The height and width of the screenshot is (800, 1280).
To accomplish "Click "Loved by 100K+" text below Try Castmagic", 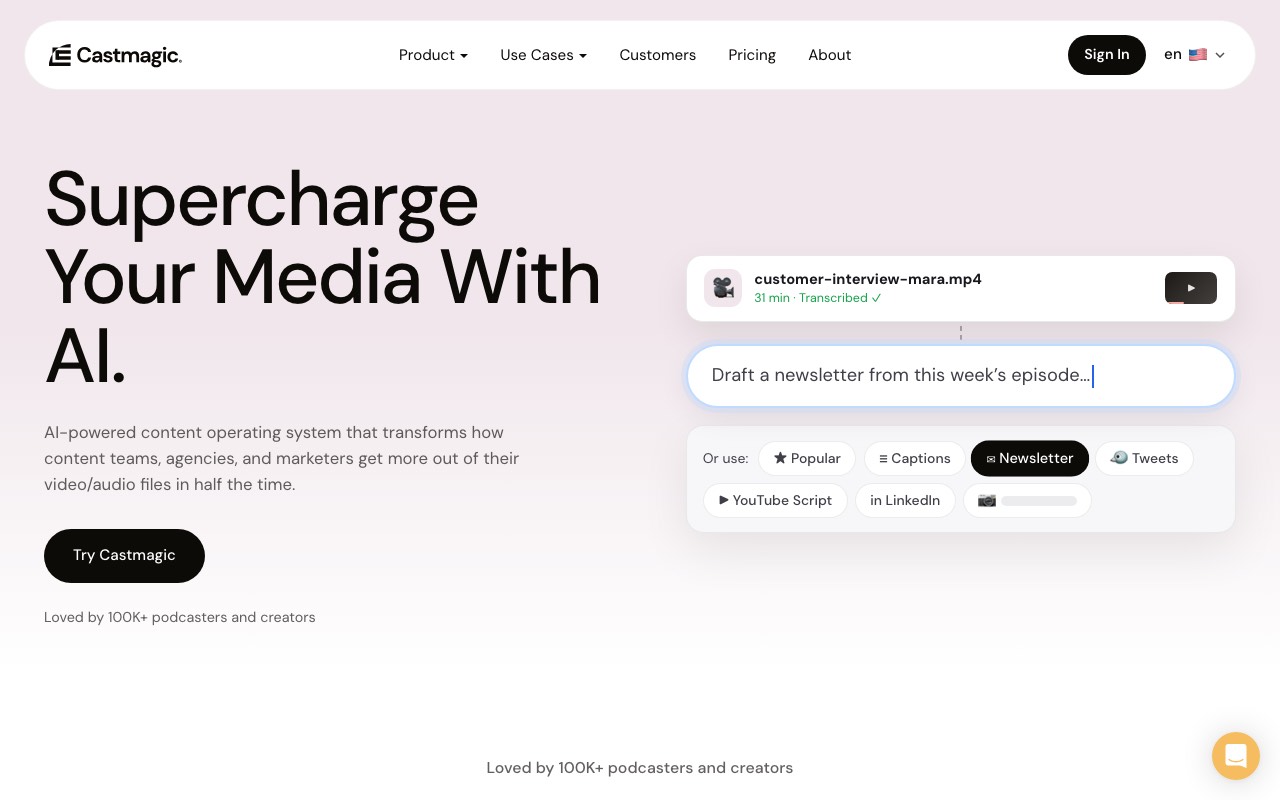I will (180, 618).
